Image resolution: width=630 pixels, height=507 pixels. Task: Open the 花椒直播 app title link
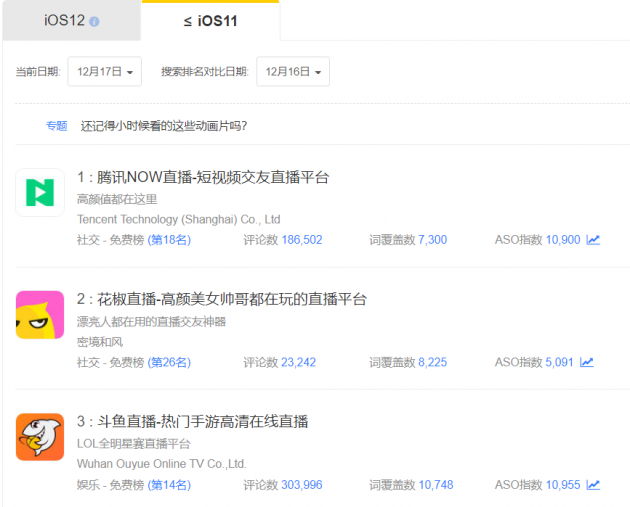pyautogui.click(x=222, y=299)
